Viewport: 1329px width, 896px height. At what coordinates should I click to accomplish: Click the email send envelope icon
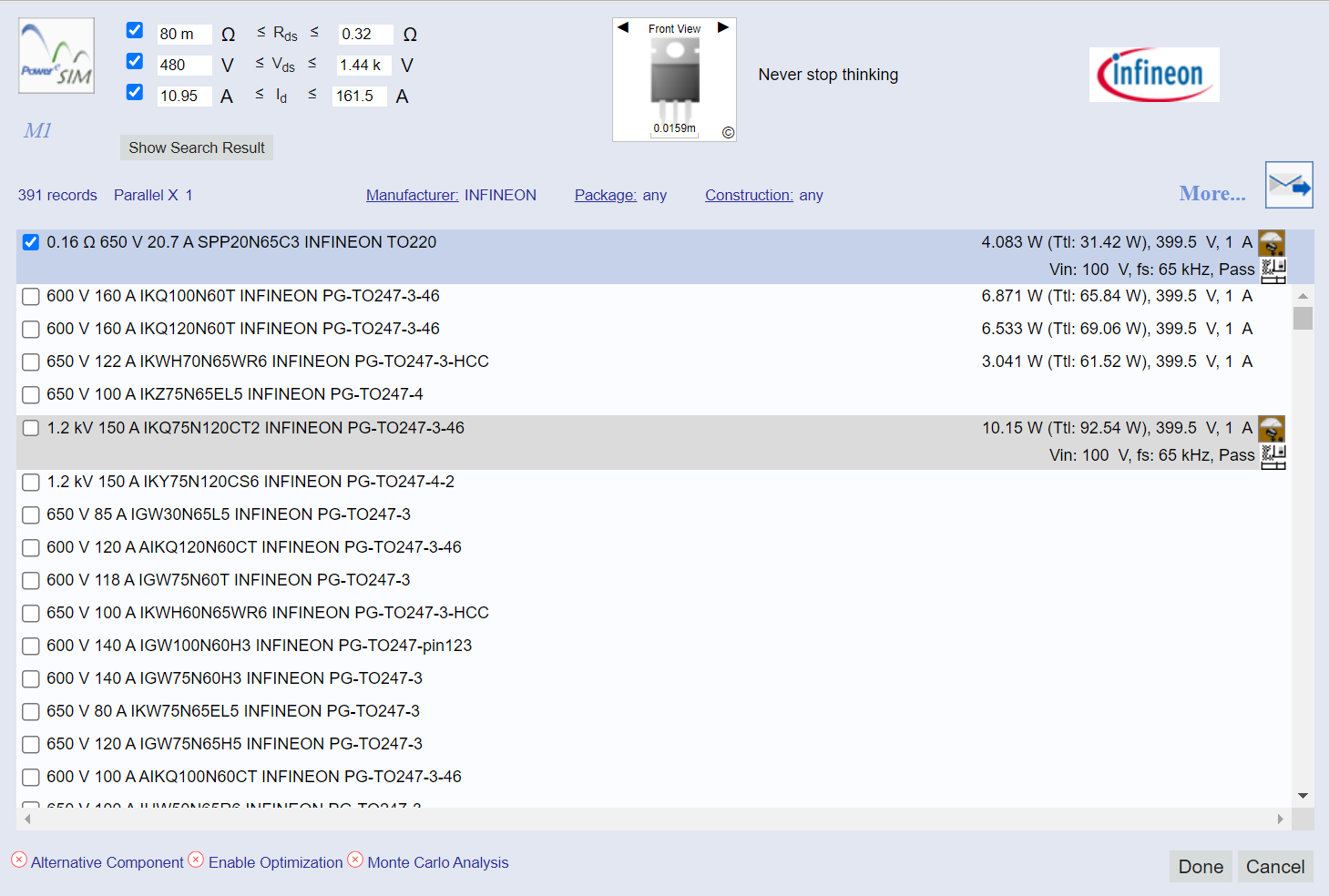pos(1288,186)
